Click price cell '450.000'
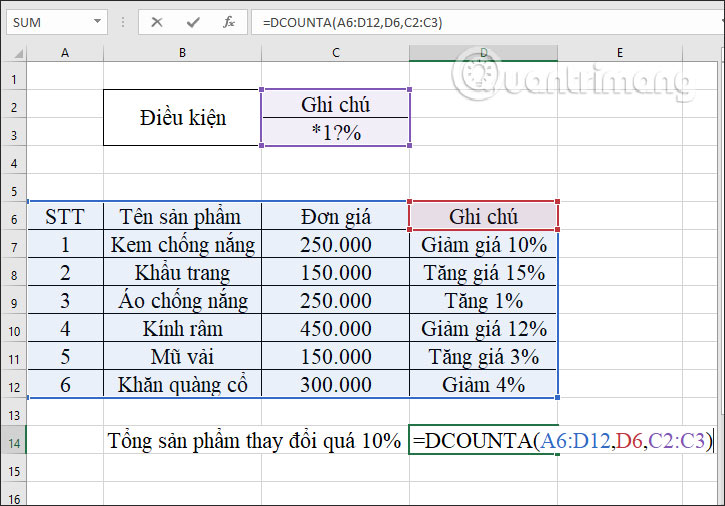 (x=335, y=328)
